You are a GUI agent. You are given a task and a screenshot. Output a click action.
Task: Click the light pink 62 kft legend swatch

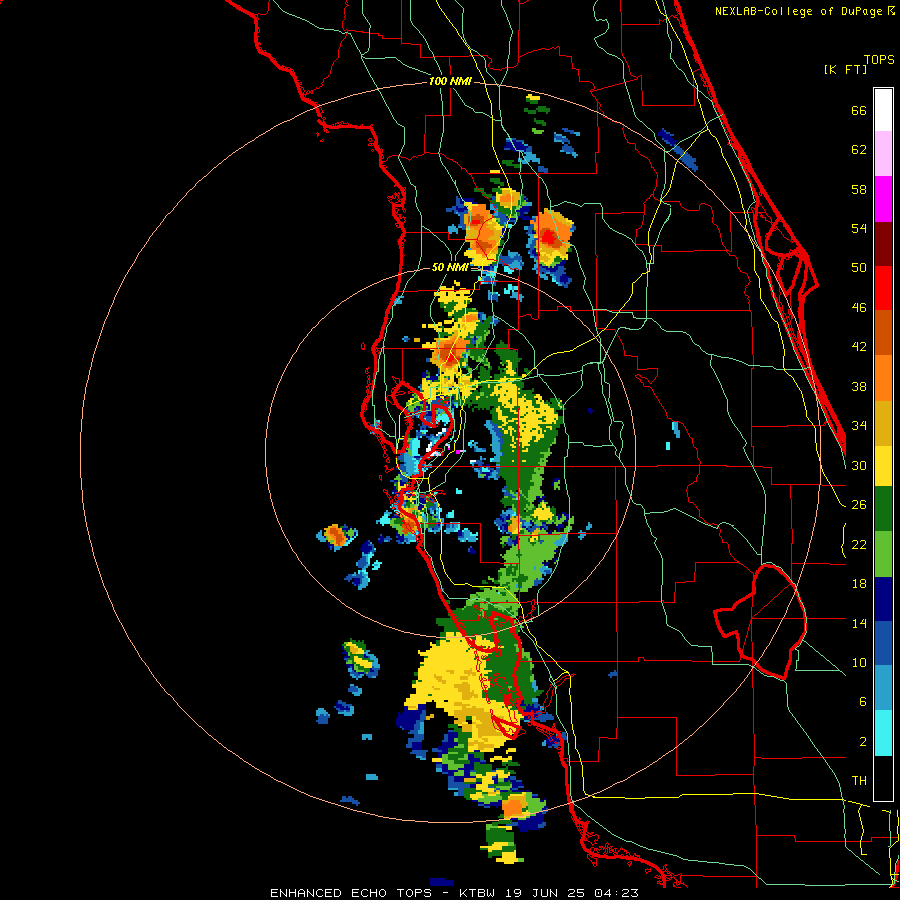pos(883,153)
